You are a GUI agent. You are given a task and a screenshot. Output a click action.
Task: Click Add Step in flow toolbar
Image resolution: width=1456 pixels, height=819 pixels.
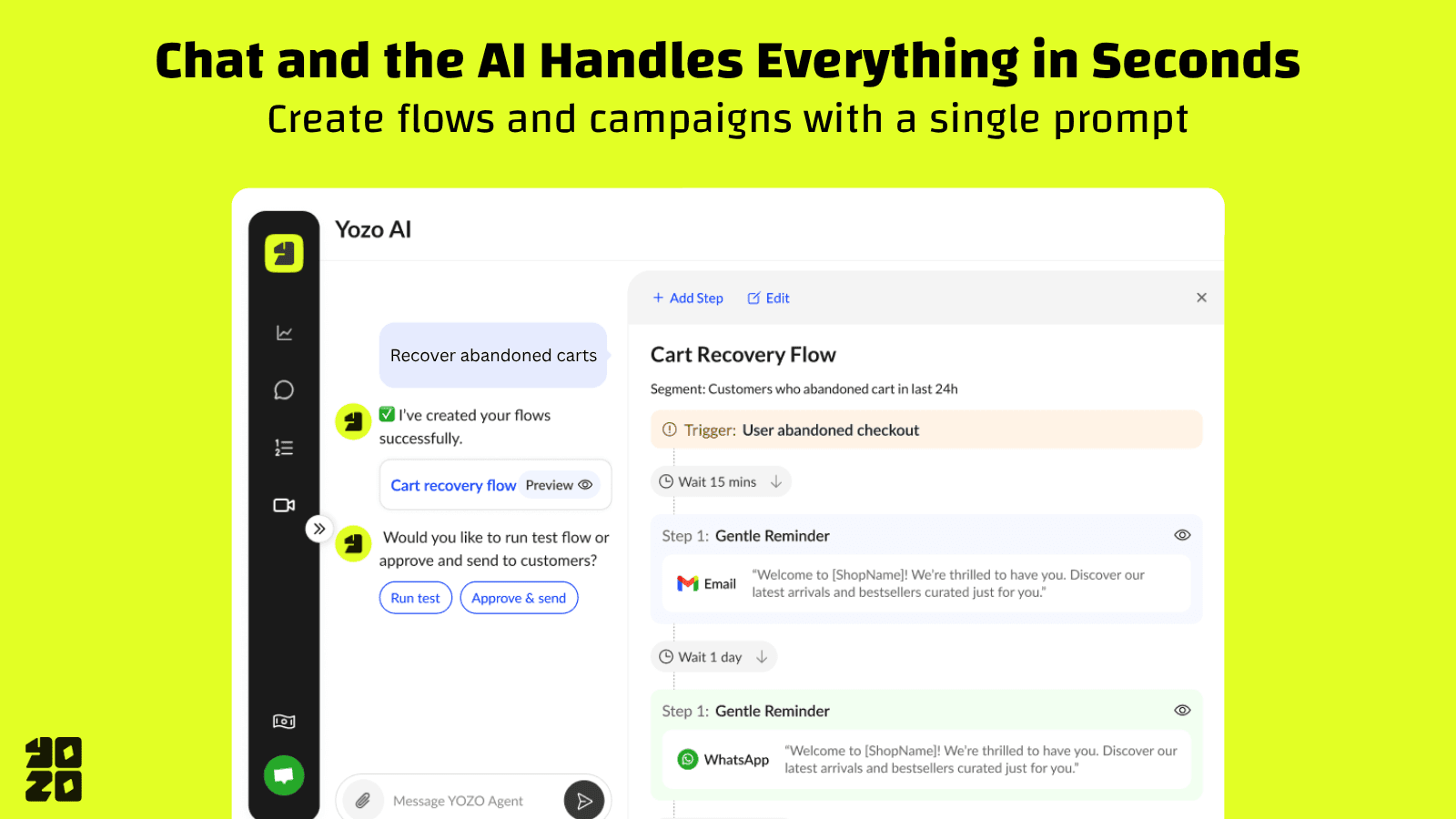(x=688, y=298)
